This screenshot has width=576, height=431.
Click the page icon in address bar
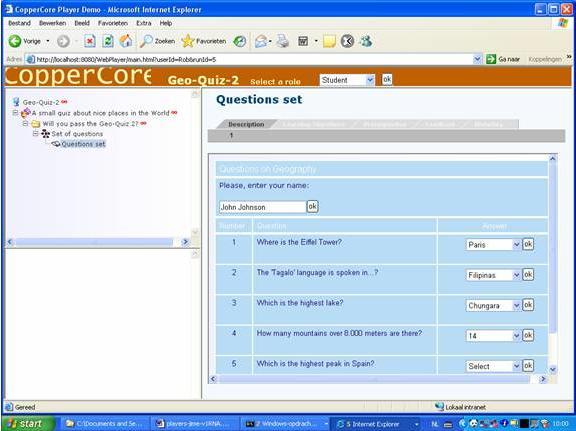pyautogui.click(x=31, y=59)
